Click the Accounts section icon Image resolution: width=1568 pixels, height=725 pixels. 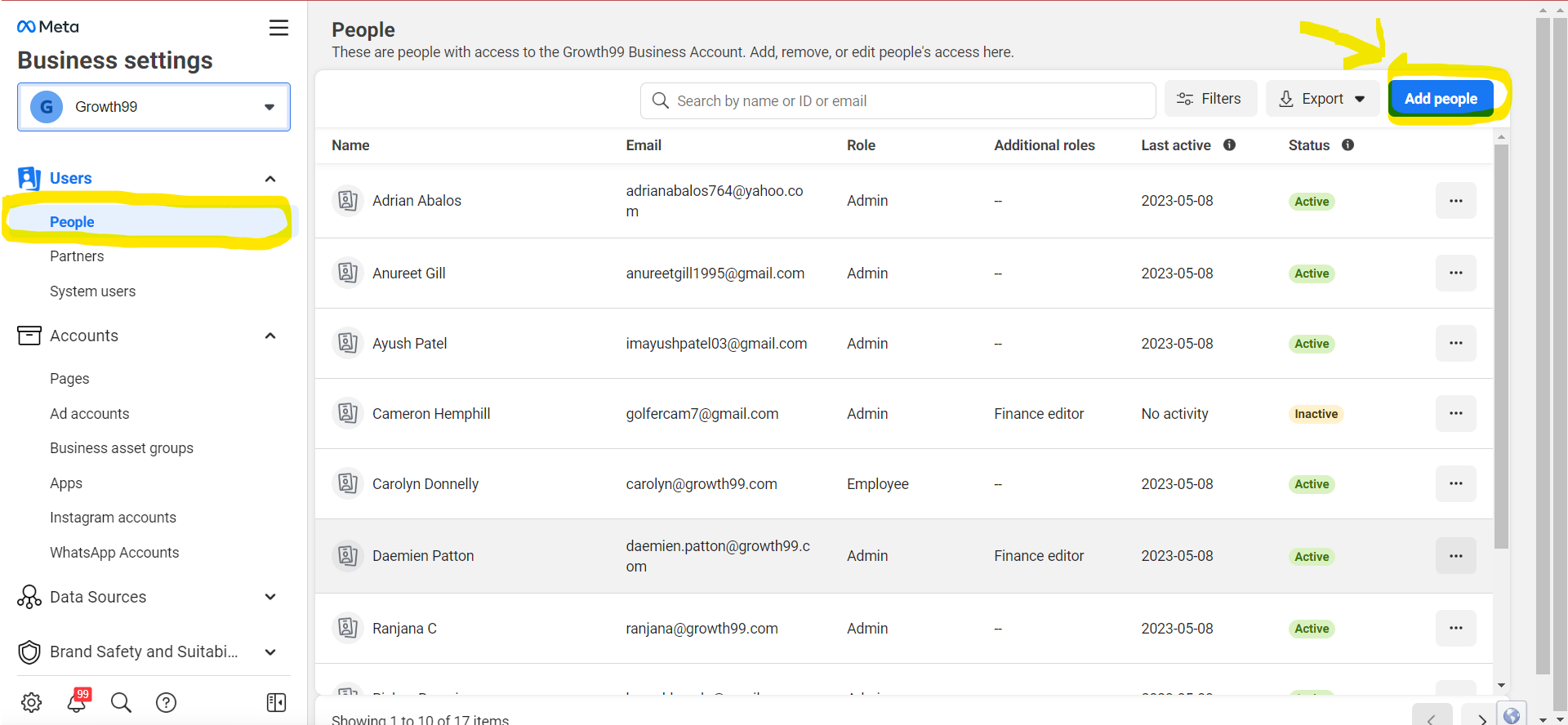click(29, 336)
